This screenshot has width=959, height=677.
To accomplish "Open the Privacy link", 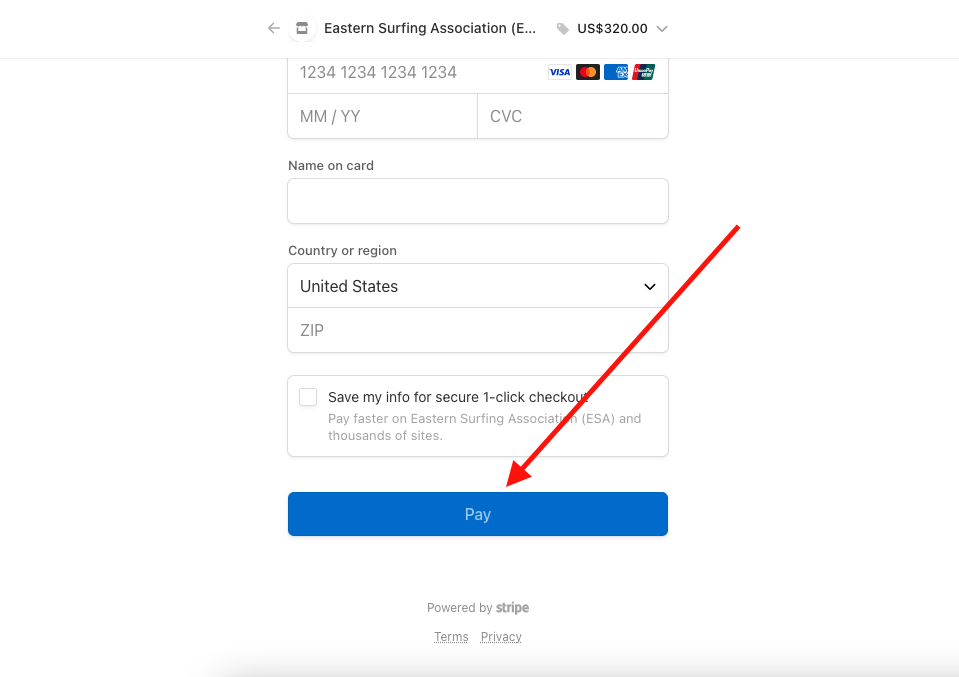I will 501,637.
